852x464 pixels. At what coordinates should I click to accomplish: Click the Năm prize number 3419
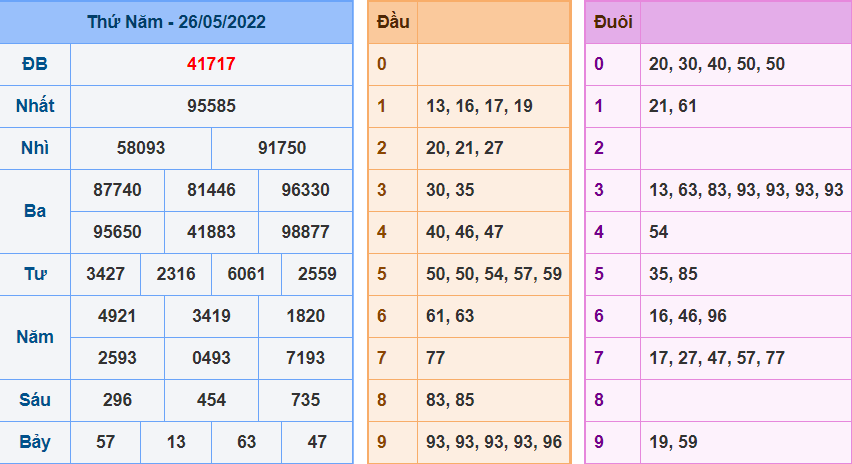[x=211, y=316]
